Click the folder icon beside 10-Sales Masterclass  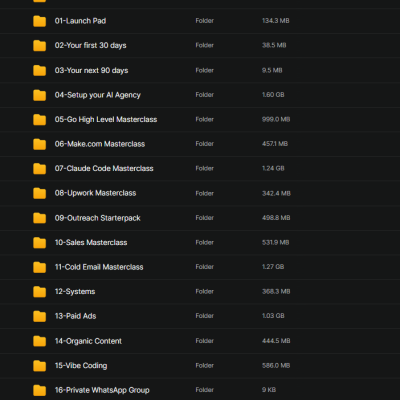click(39, 243)
